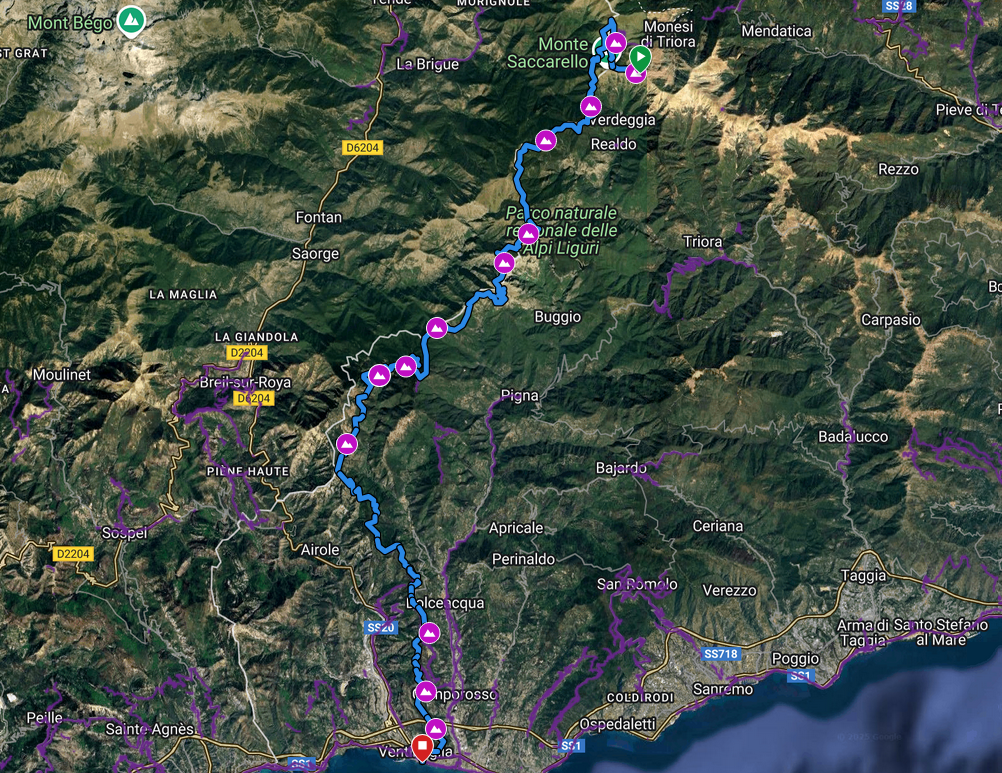Screen dimensions: 1002x773
Task: Click the SS20 road shield near Dolceacqua
Action: pos(382,627)
